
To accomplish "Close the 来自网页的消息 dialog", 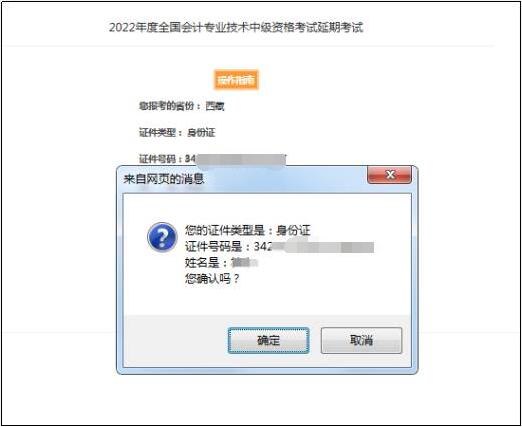I will pos(389,175).
